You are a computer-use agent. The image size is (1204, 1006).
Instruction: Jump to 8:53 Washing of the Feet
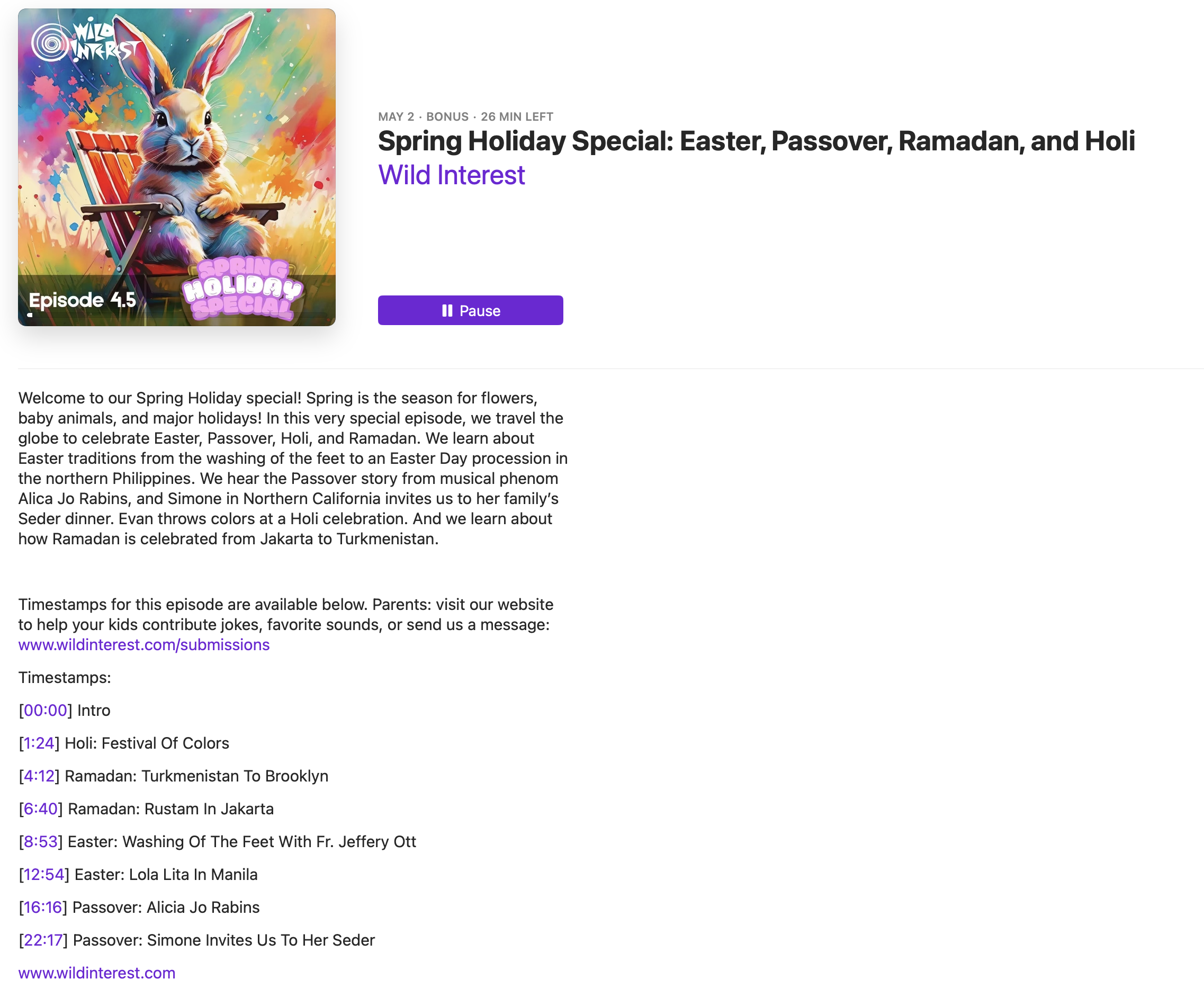tap(41, 841)
